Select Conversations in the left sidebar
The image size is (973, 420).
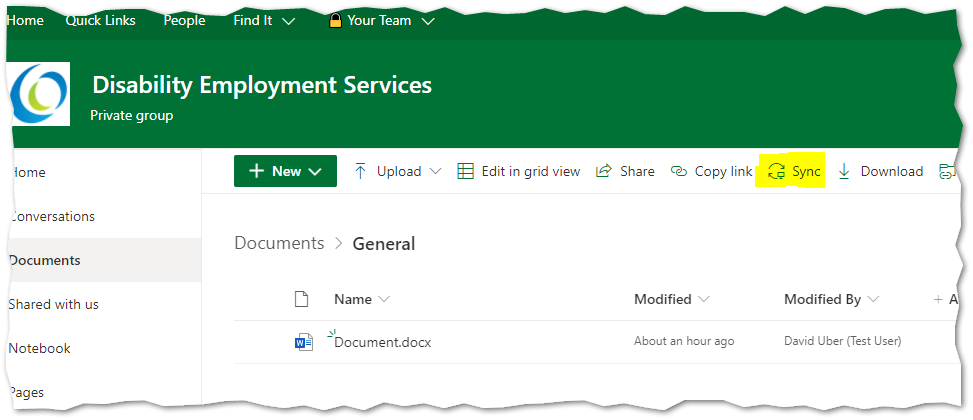(x=53, y=217)
